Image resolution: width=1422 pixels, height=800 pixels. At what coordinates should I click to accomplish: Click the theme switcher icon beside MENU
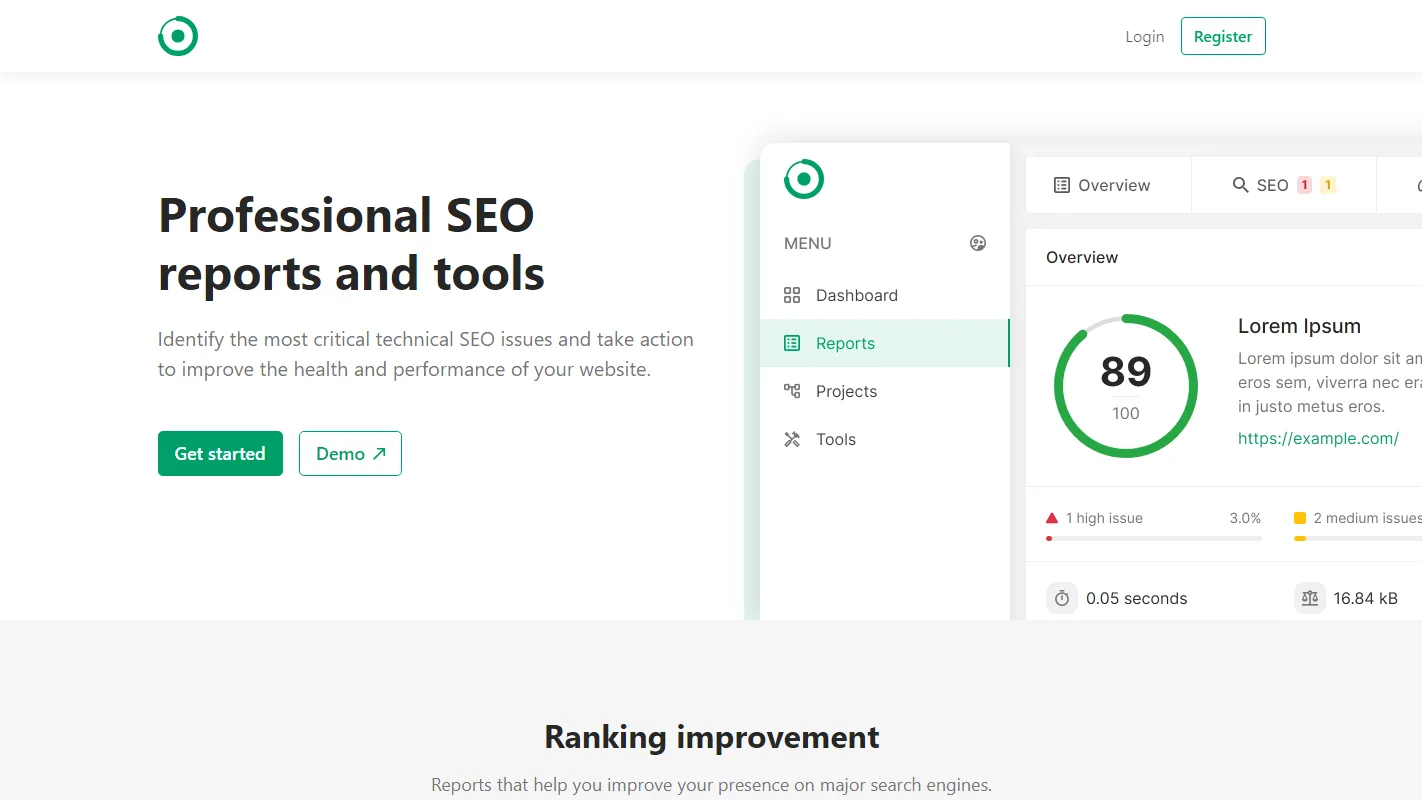pyautogui.click(x=978, y=243)
